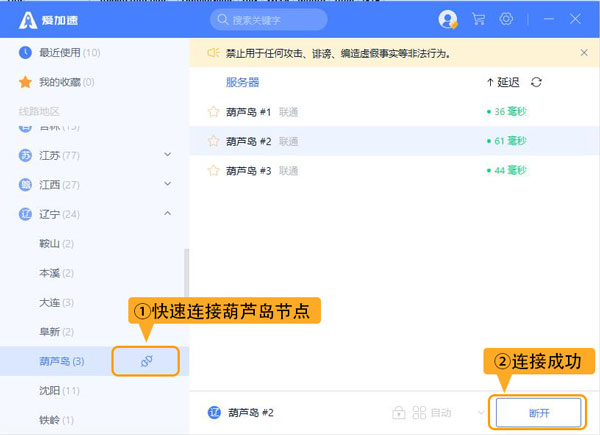The height and width of the screenshot is (435, 600).
Task: Click the 爱加速 logo
Action: [x=48, y=20]
